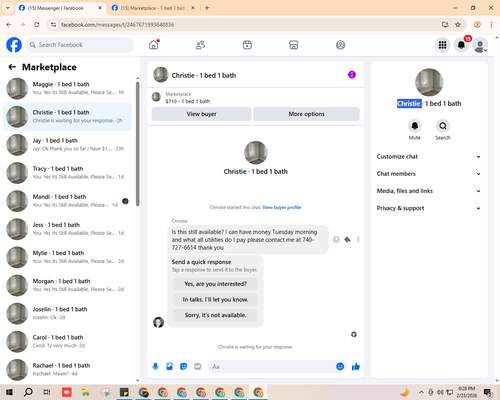This screenshot has height=400, width=500.
Task: Search within the Christie conversation
Action: pyautogui.click(x=443, y=126)
